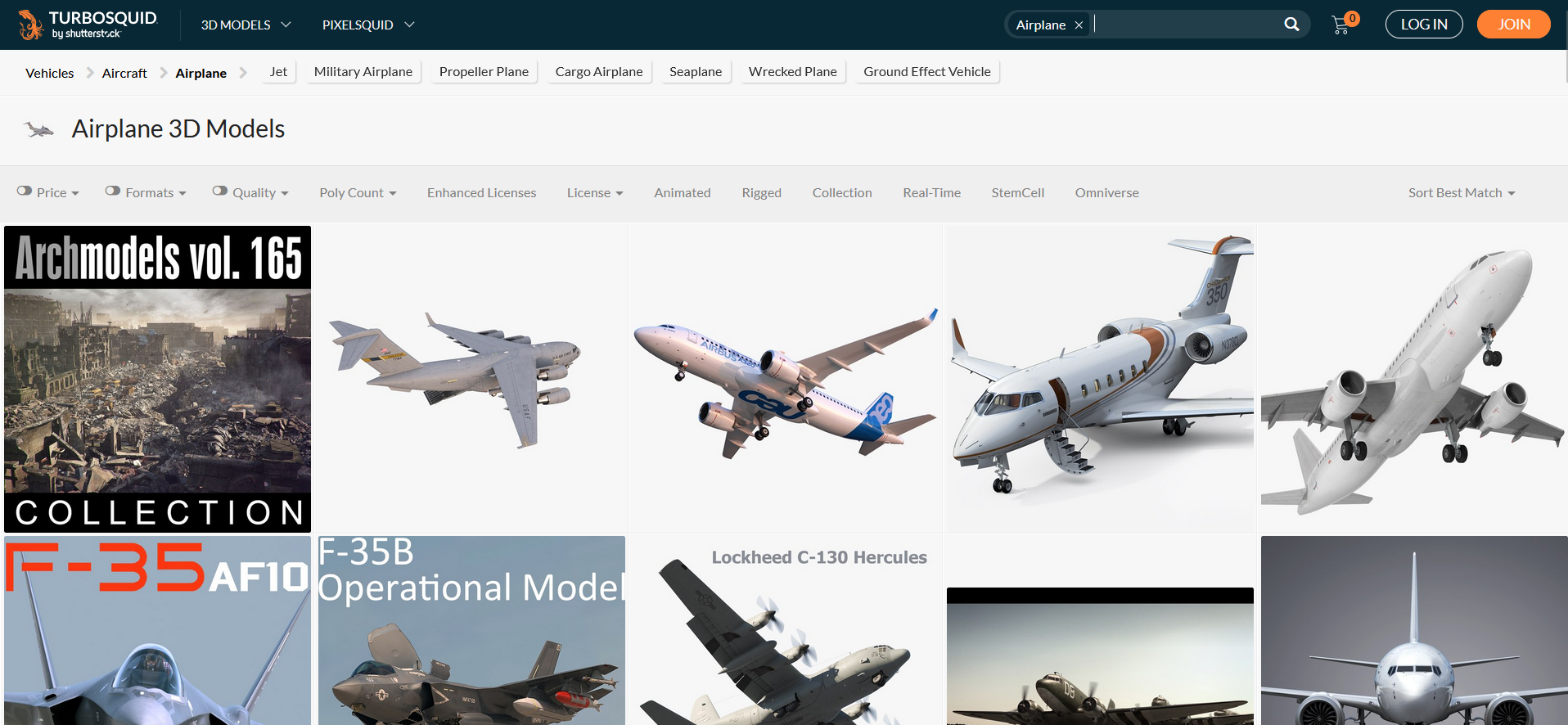Go to Aircraft breadcrumb
The height and width of the screenshot is (725, 1568).
click(x=124, y=73)
